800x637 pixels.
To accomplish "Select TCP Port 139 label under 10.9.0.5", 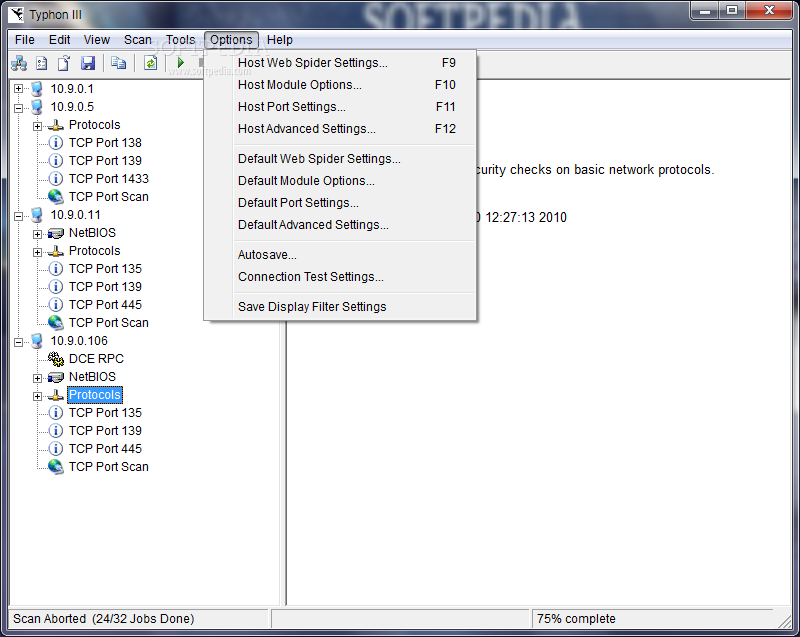I will pos(105,161).
